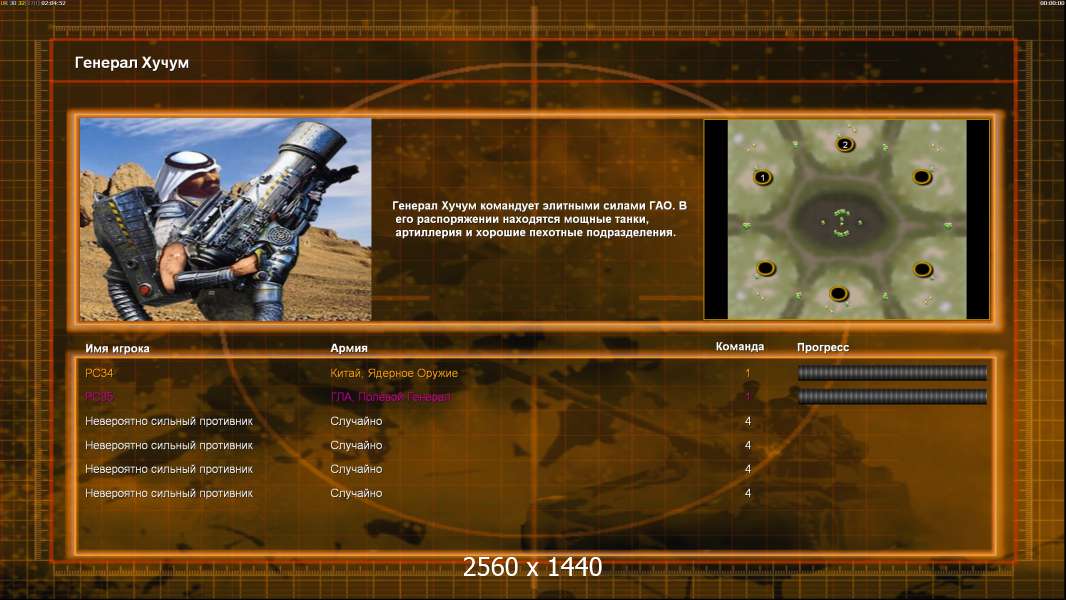Select player name PC35
Viewport: 1066px width, 600px height.
pos(99,397)
